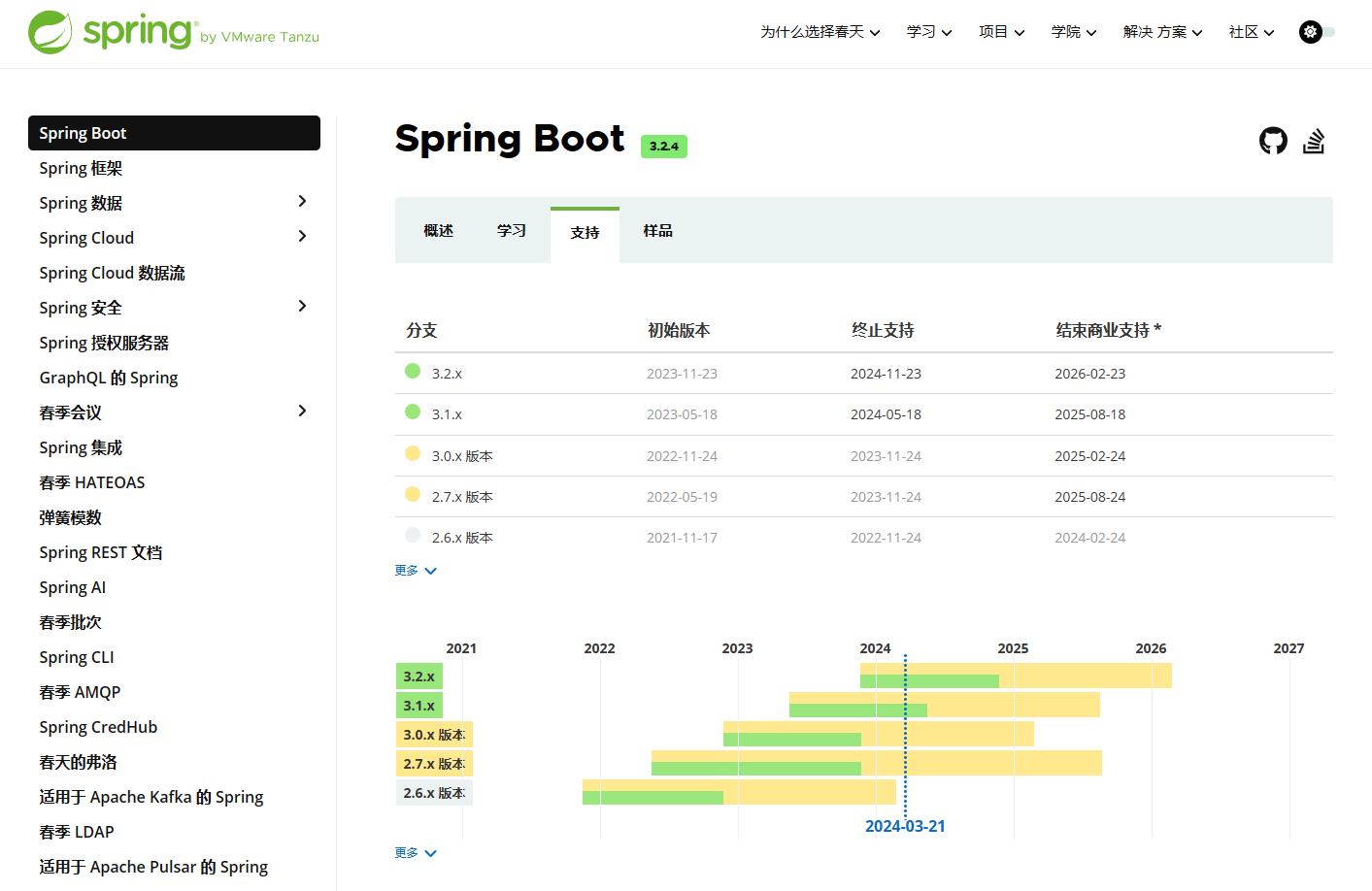Viewport: 1372px width, 891px height.
Task: Open Spring CredHub sidebar link
Action: coord(98,727)
